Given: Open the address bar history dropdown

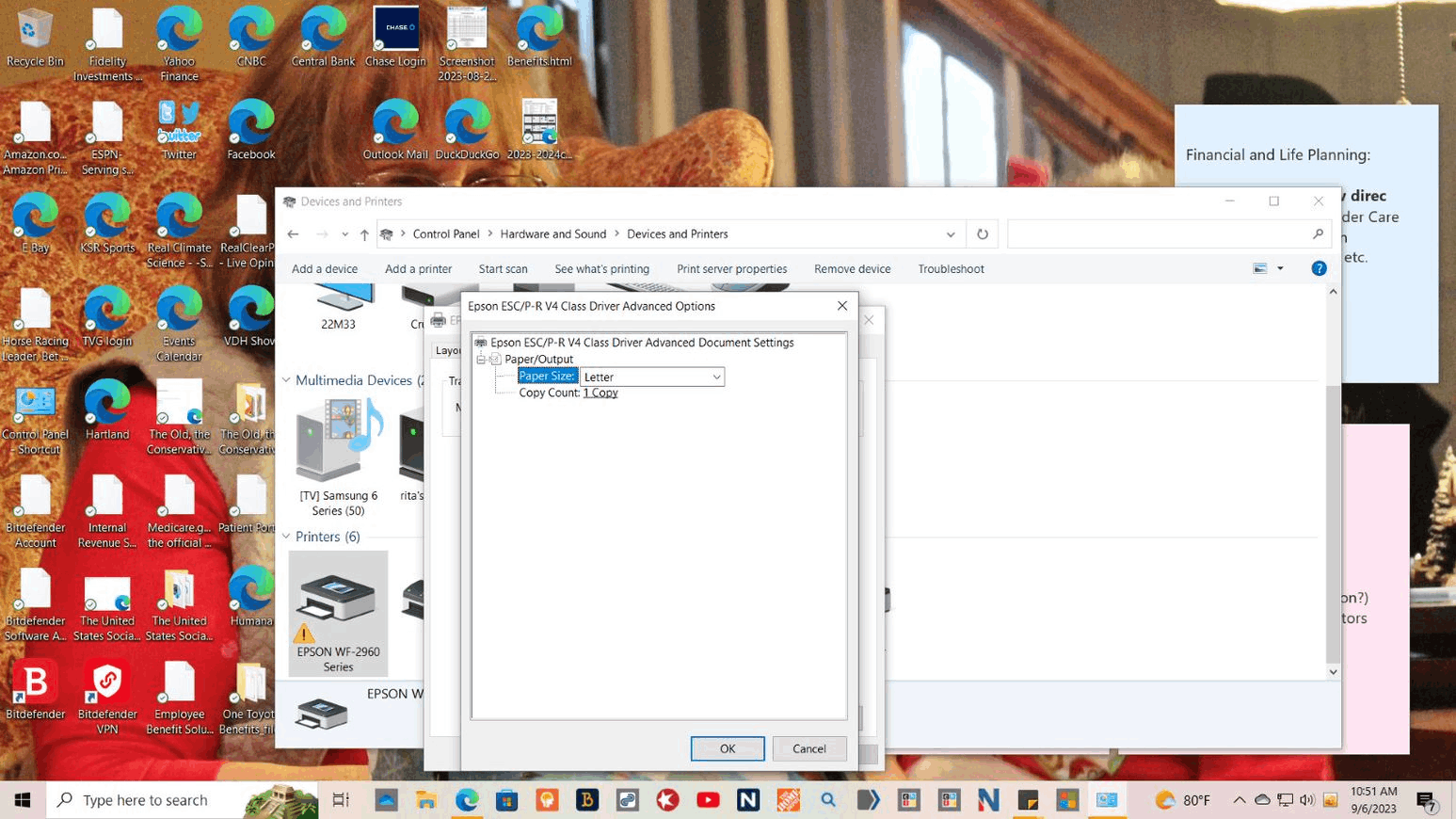Looking at the screenshot, I should (951, 234).
